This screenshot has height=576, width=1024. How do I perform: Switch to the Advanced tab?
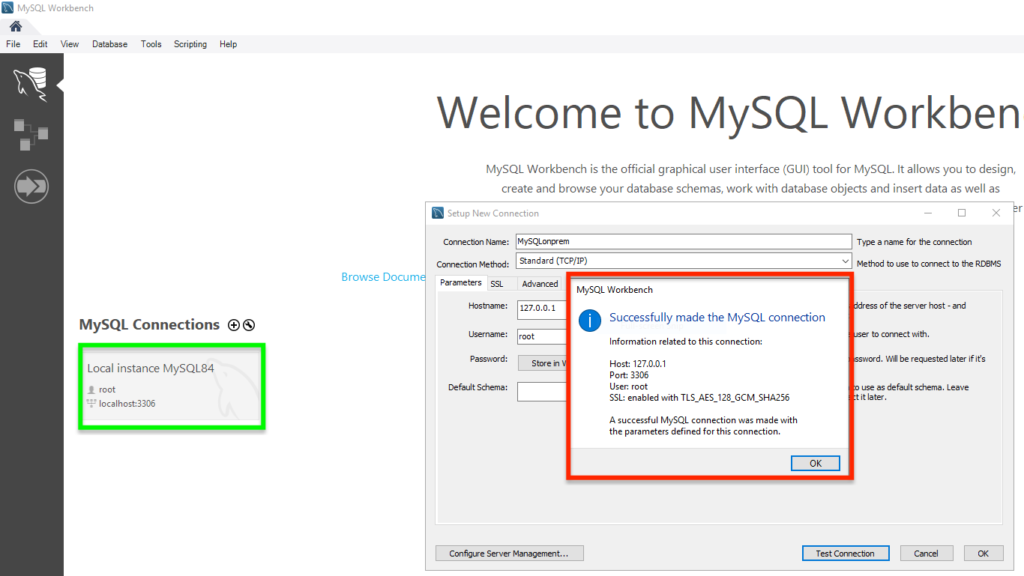[539, 284]
